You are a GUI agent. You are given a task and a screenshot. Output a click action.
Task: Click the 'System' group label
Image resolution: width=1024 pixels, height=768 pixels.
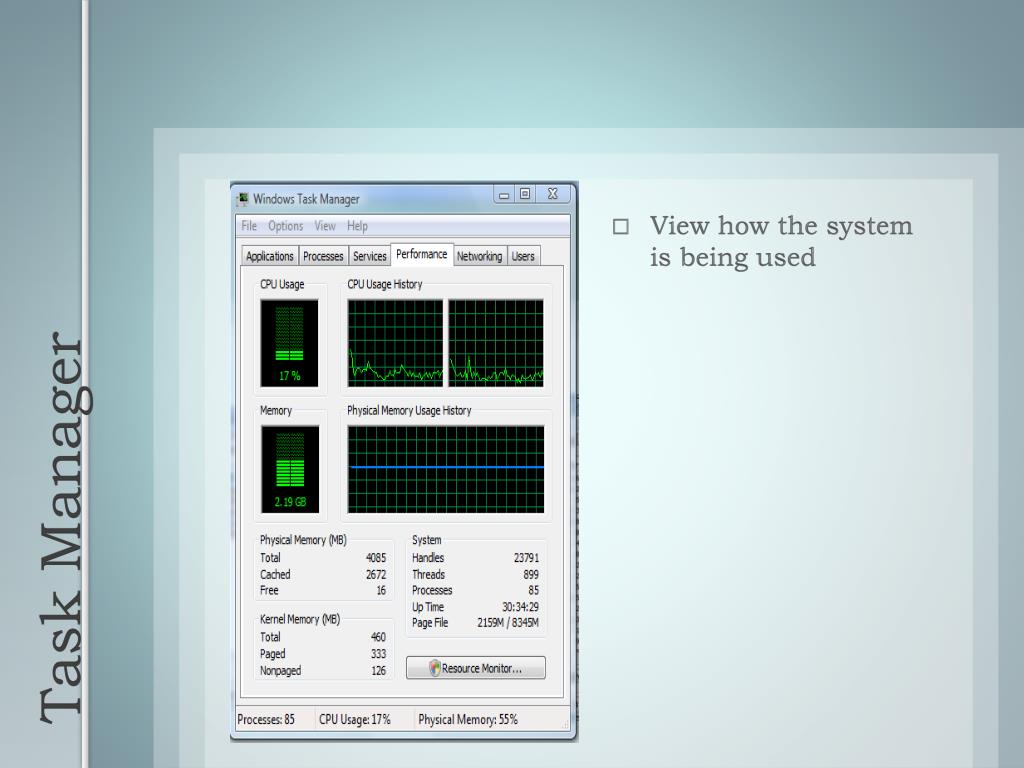tap(426, 540)
